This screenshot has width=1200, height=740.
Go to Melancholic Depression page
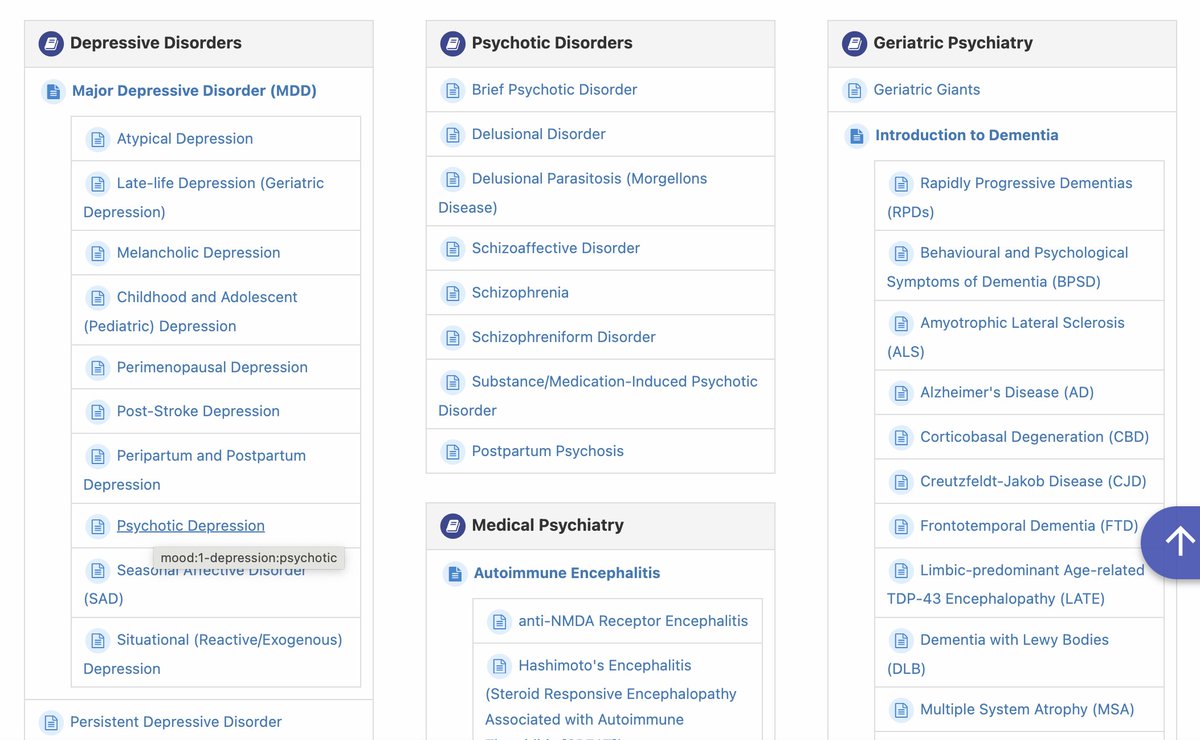pyautogui.click(x=198, y=253)
